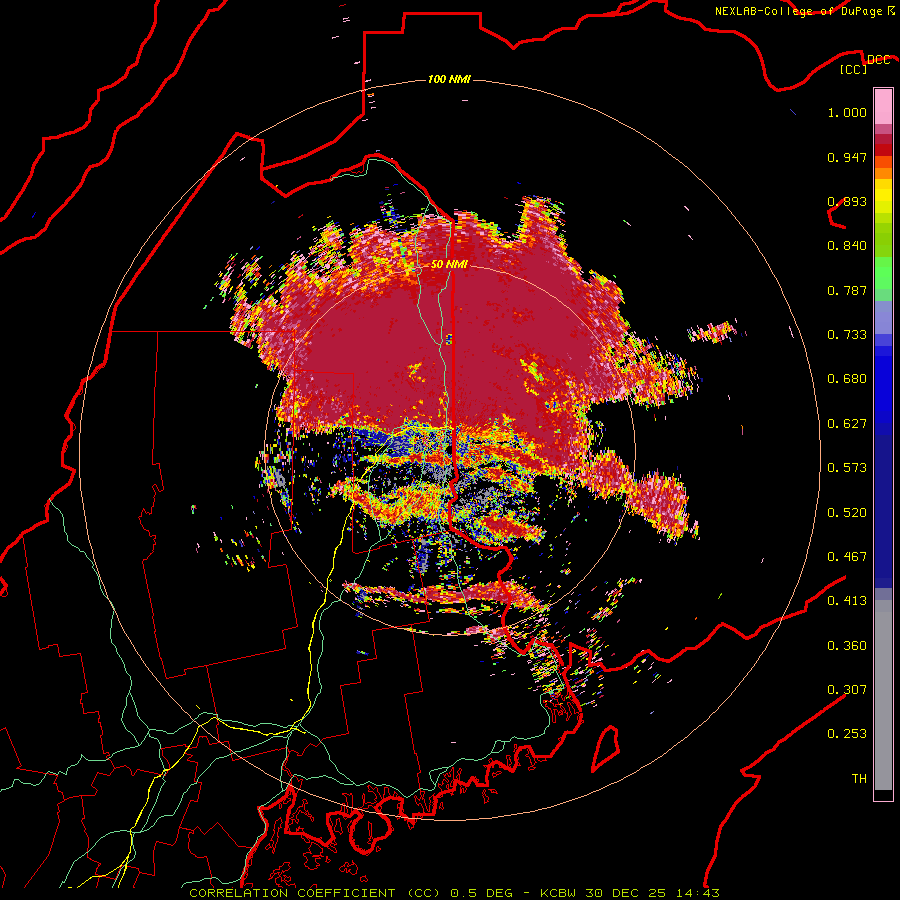Click the Correlation Coefficient product title
The height and width of the screenshot is (900, 900).
315,893
